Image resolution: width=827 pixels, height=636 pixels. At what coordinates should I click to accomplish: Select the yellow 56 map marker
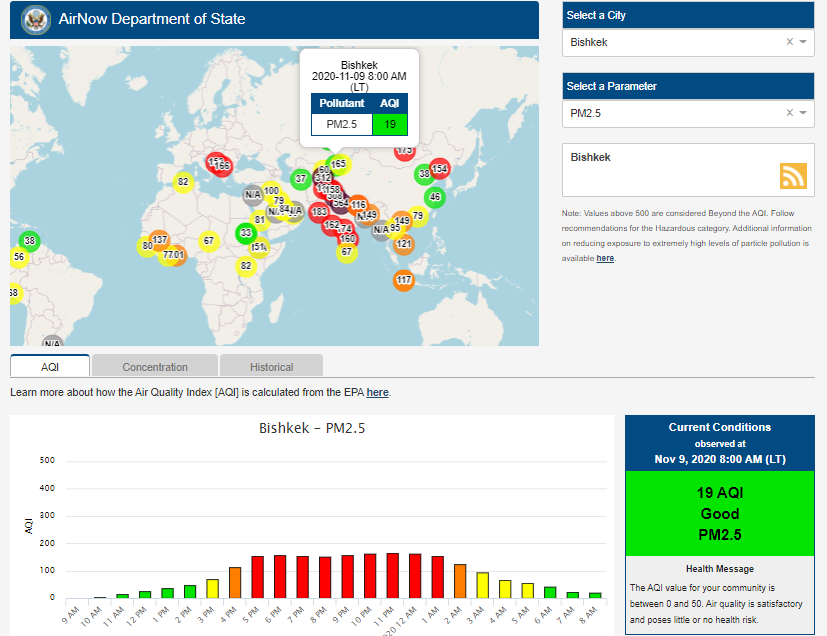point(18,257)
